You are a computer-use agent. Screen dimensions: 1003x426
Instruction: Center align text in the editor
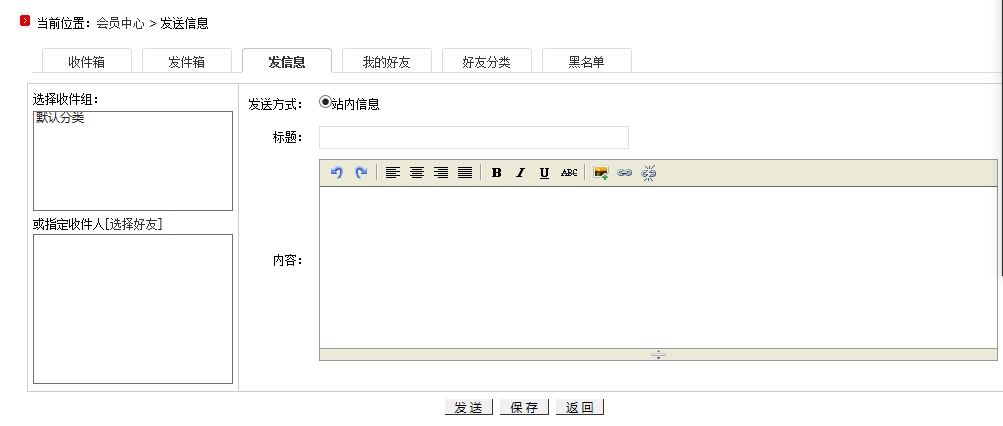click(417, 173)
